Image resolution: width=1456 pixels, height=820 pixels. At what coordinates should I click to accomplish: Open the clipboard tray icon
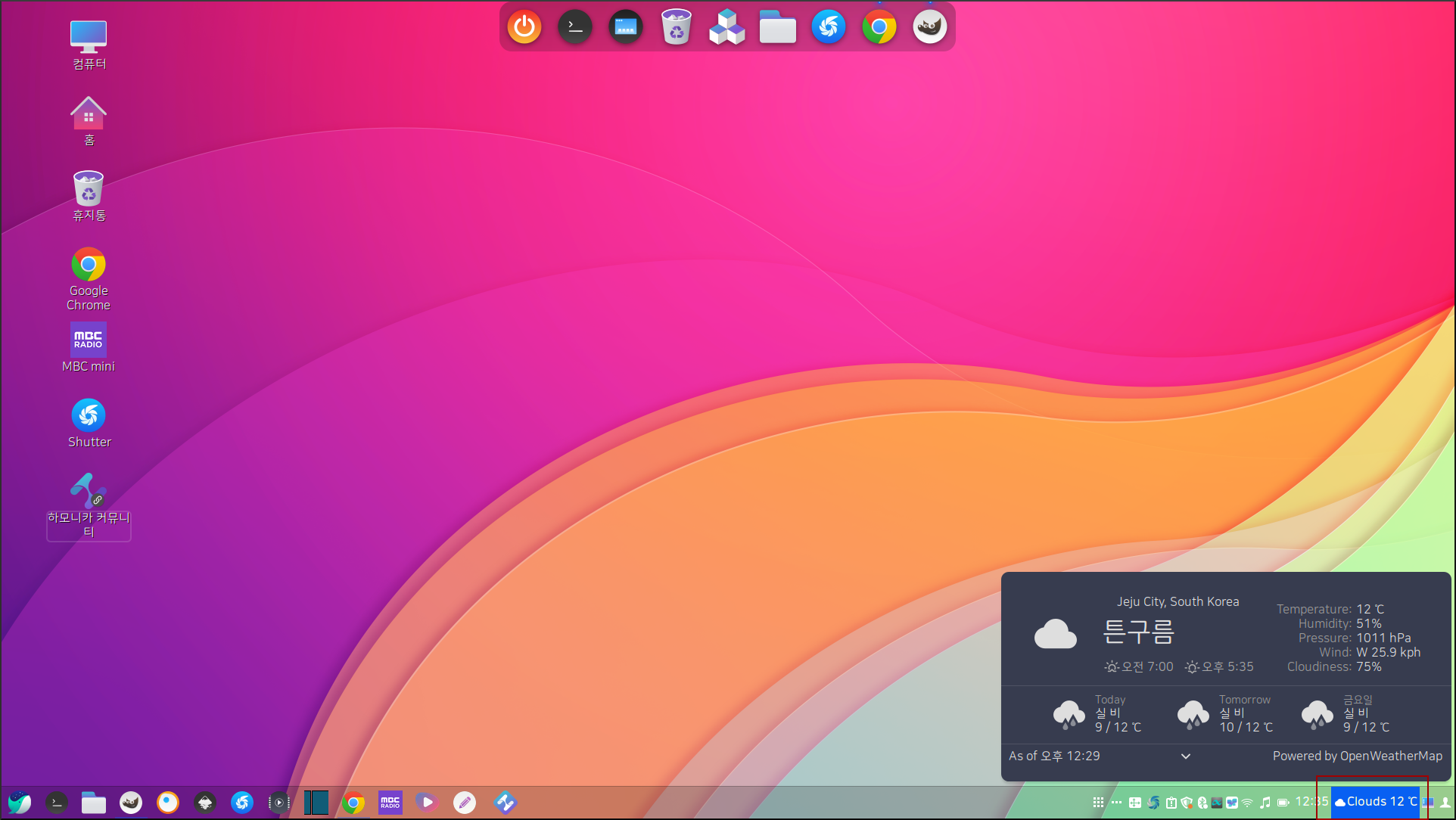[1171, 803]
